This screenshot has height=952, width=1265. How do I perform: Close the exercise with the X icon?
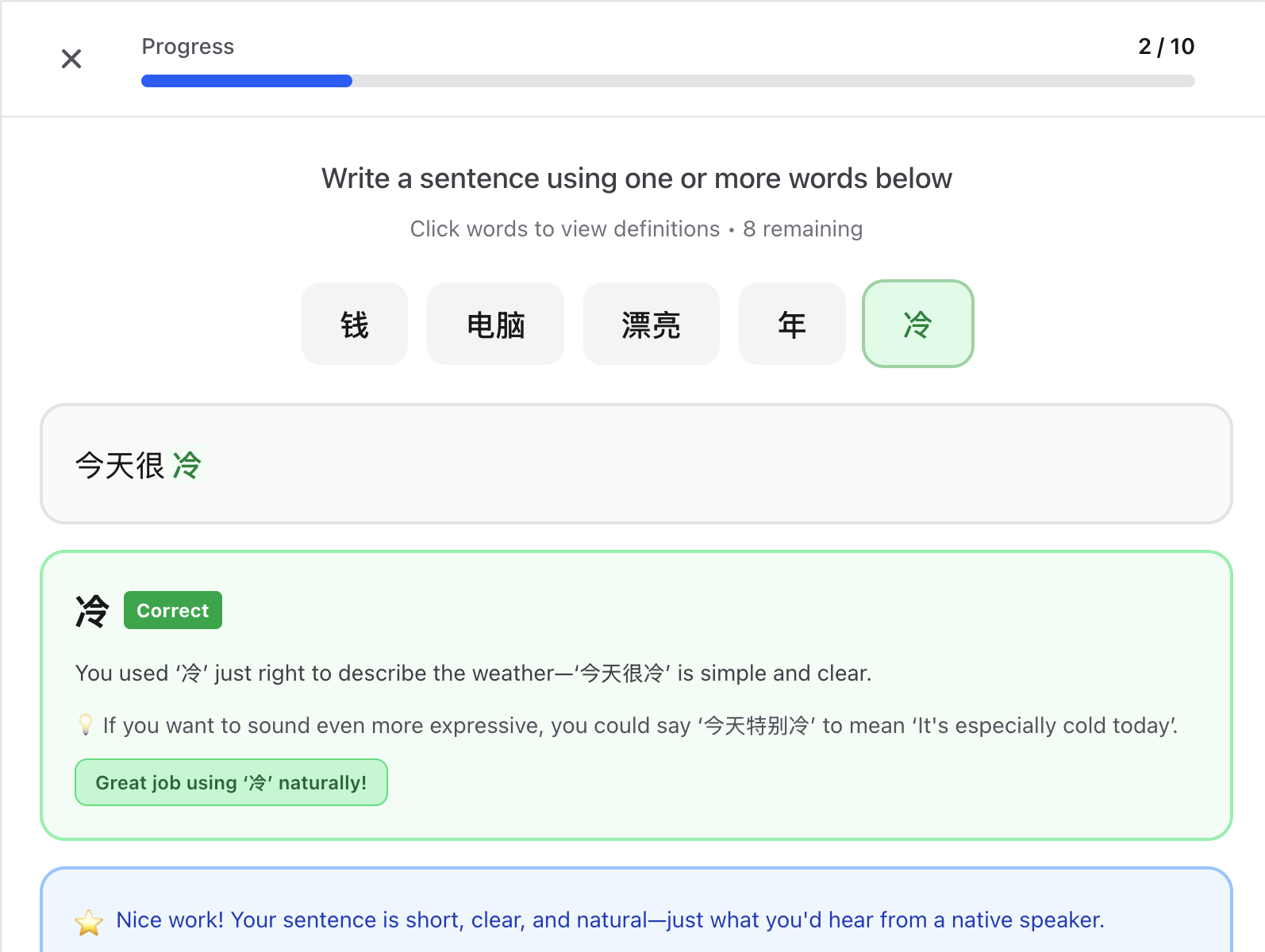pos(71,59)
